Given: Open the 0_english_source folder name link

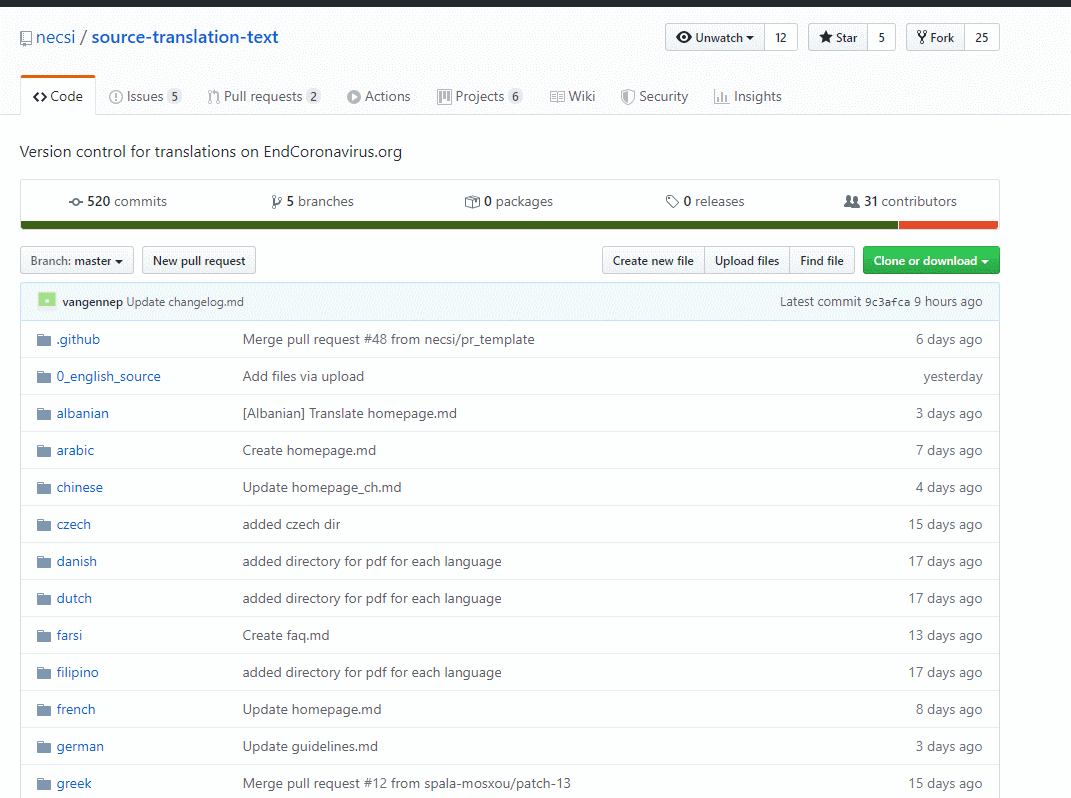Looking at the screenshot, I should click(109, 376).
